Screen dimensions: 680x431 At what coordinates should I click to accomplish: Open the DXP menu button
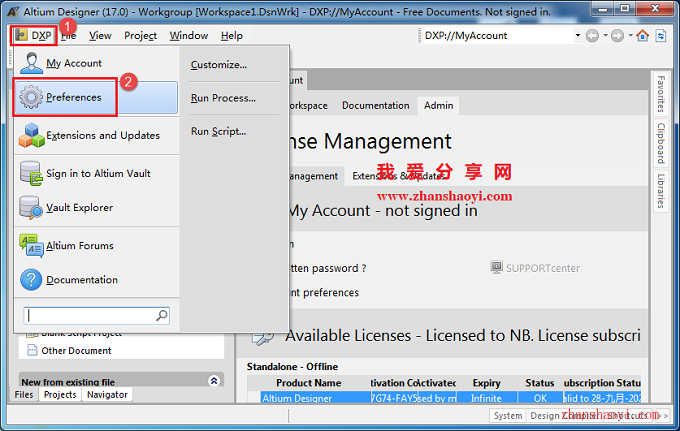coord(33,36)
